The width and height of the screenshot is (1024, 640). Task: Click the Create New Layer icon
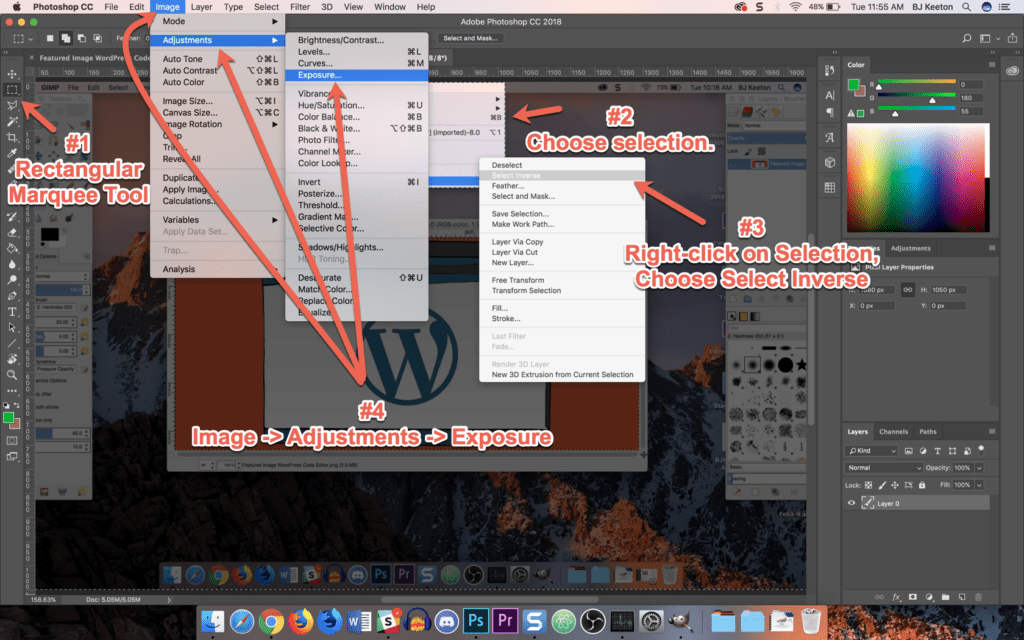pos(962,597)
